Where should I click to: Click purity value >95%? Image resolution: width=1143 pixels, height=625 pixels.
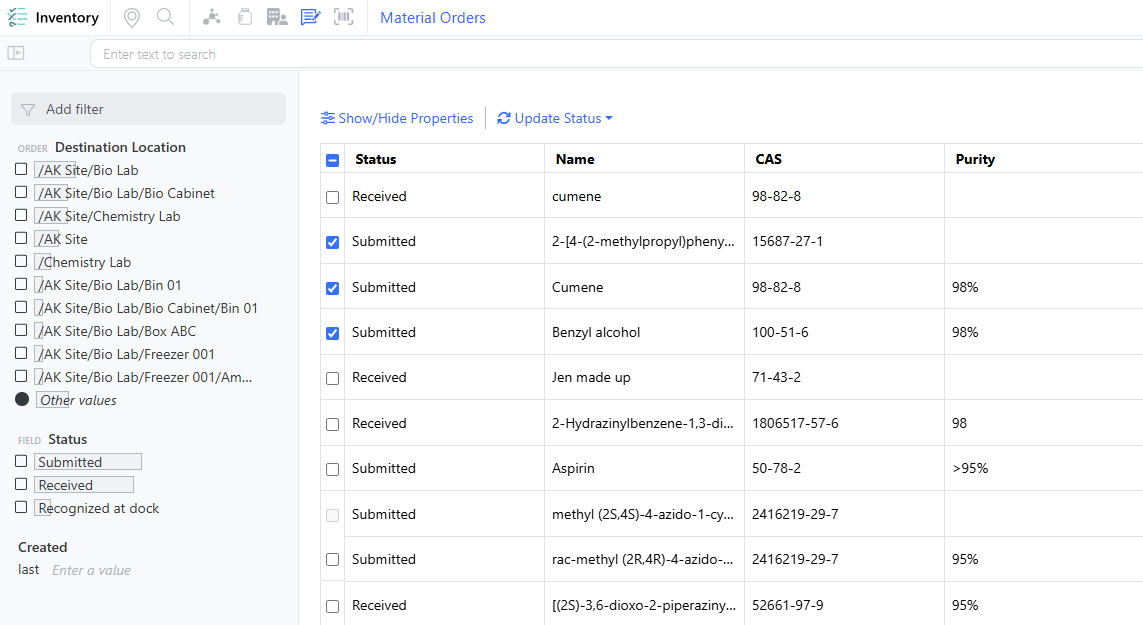point(970,468)
